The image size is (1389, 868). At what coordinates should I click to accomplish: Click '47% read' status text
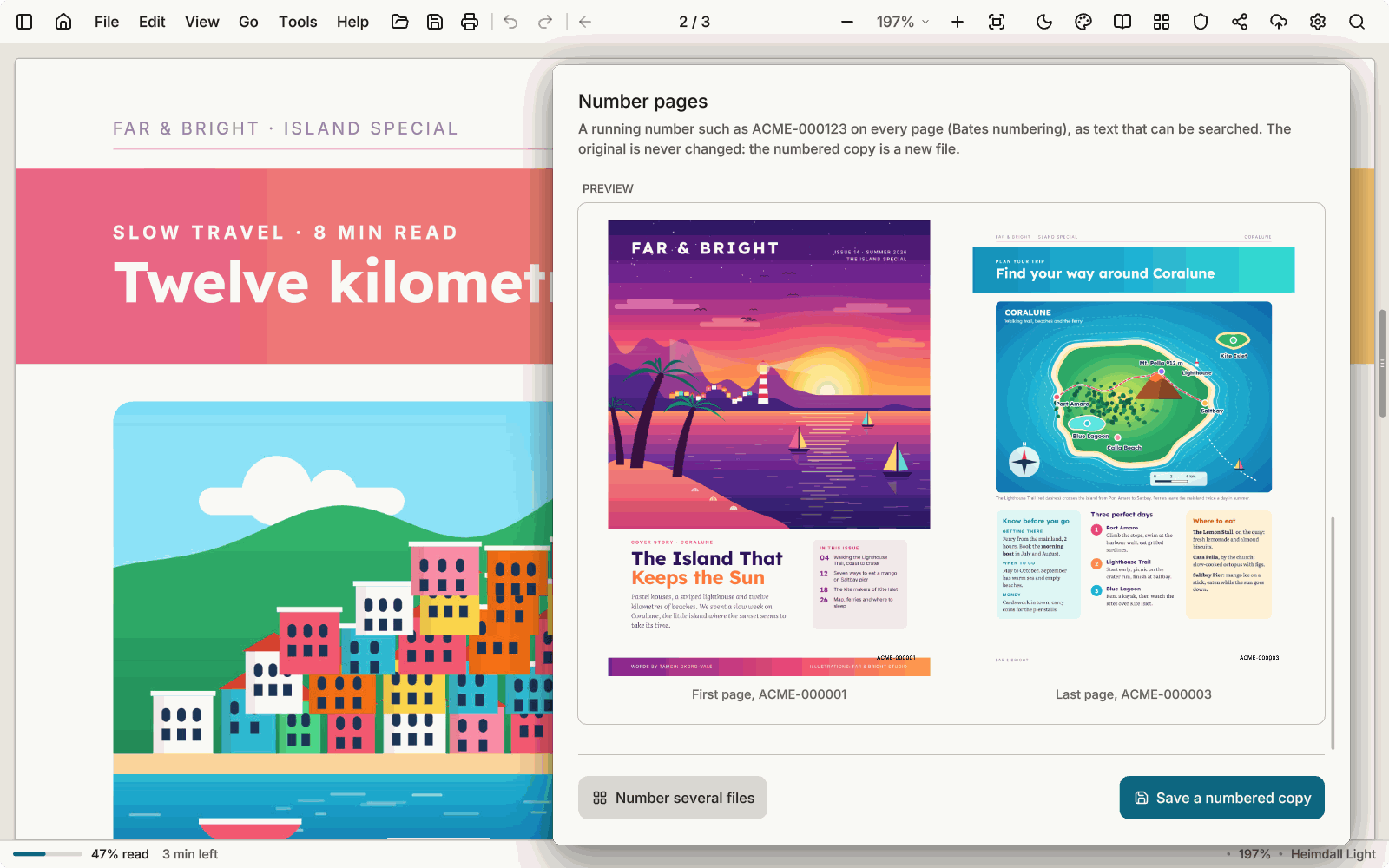[120, 854]
